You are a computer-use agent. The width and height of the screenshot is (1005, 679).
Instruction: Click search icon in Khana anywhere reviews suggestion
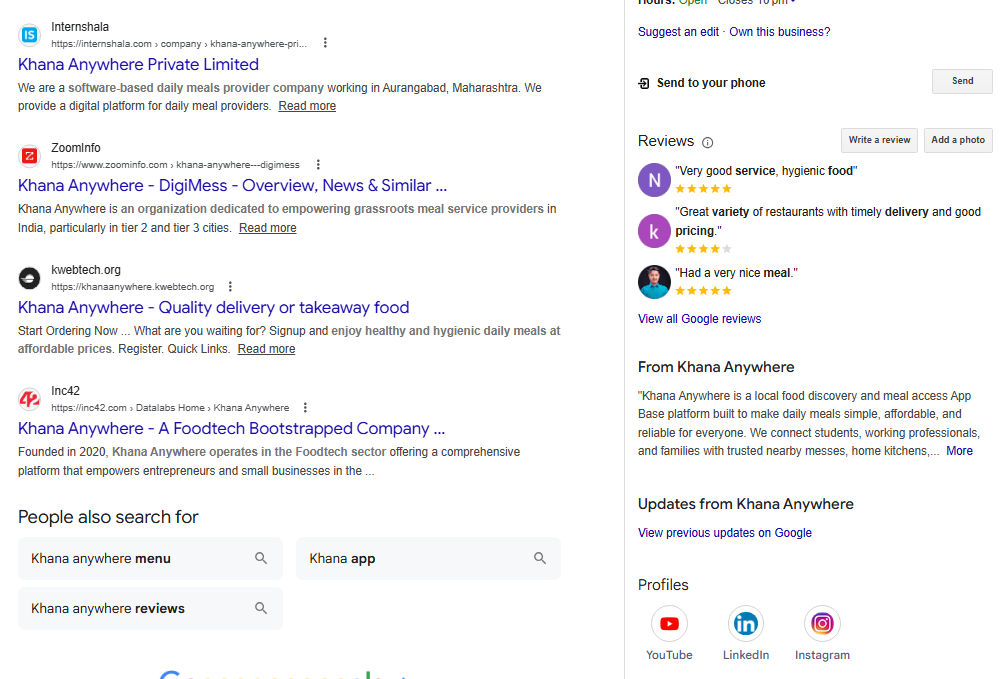(261, 608)
